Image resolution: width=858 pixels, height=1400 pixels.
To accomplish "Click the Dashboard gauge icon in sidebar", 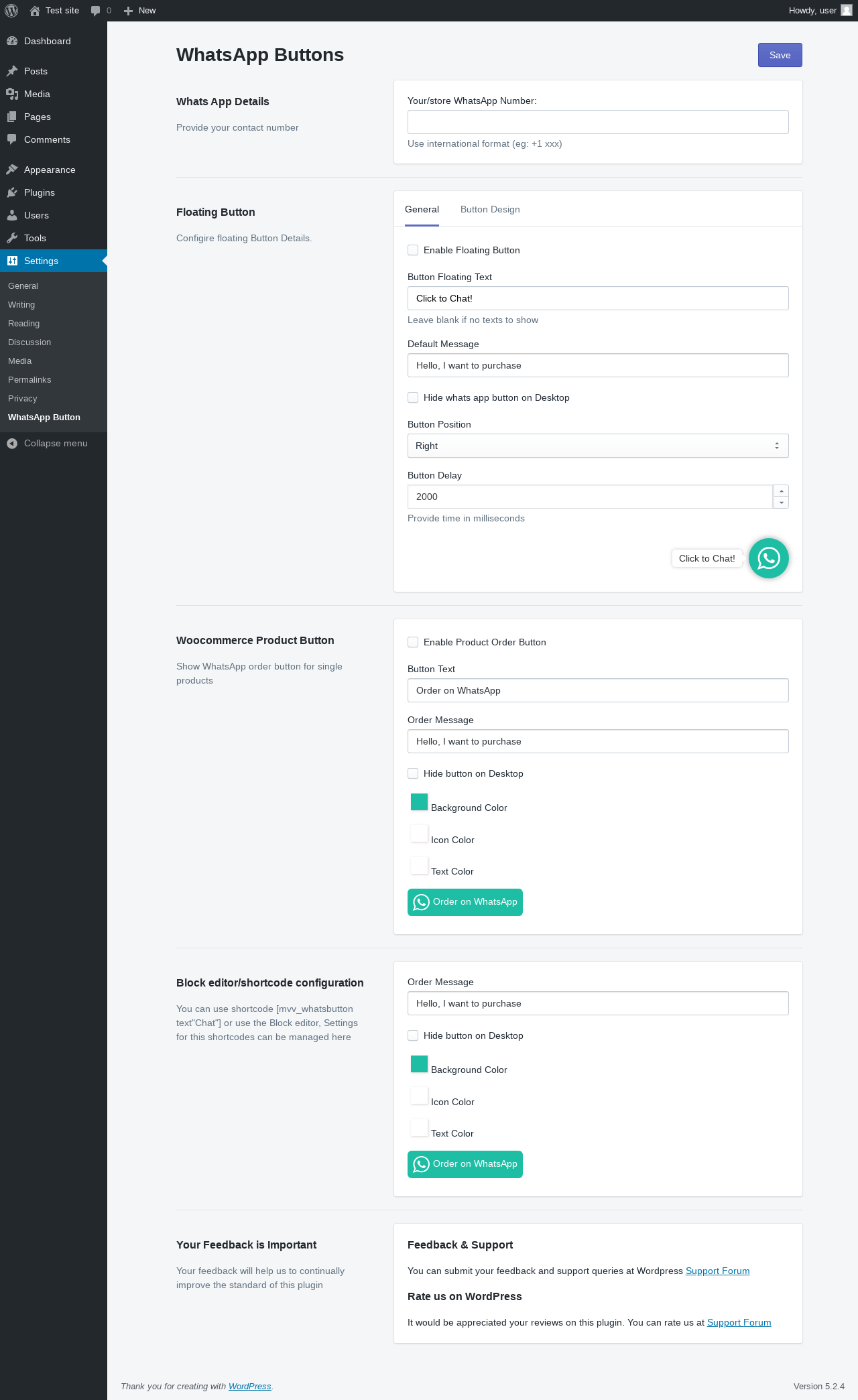I will click(12, 41).
